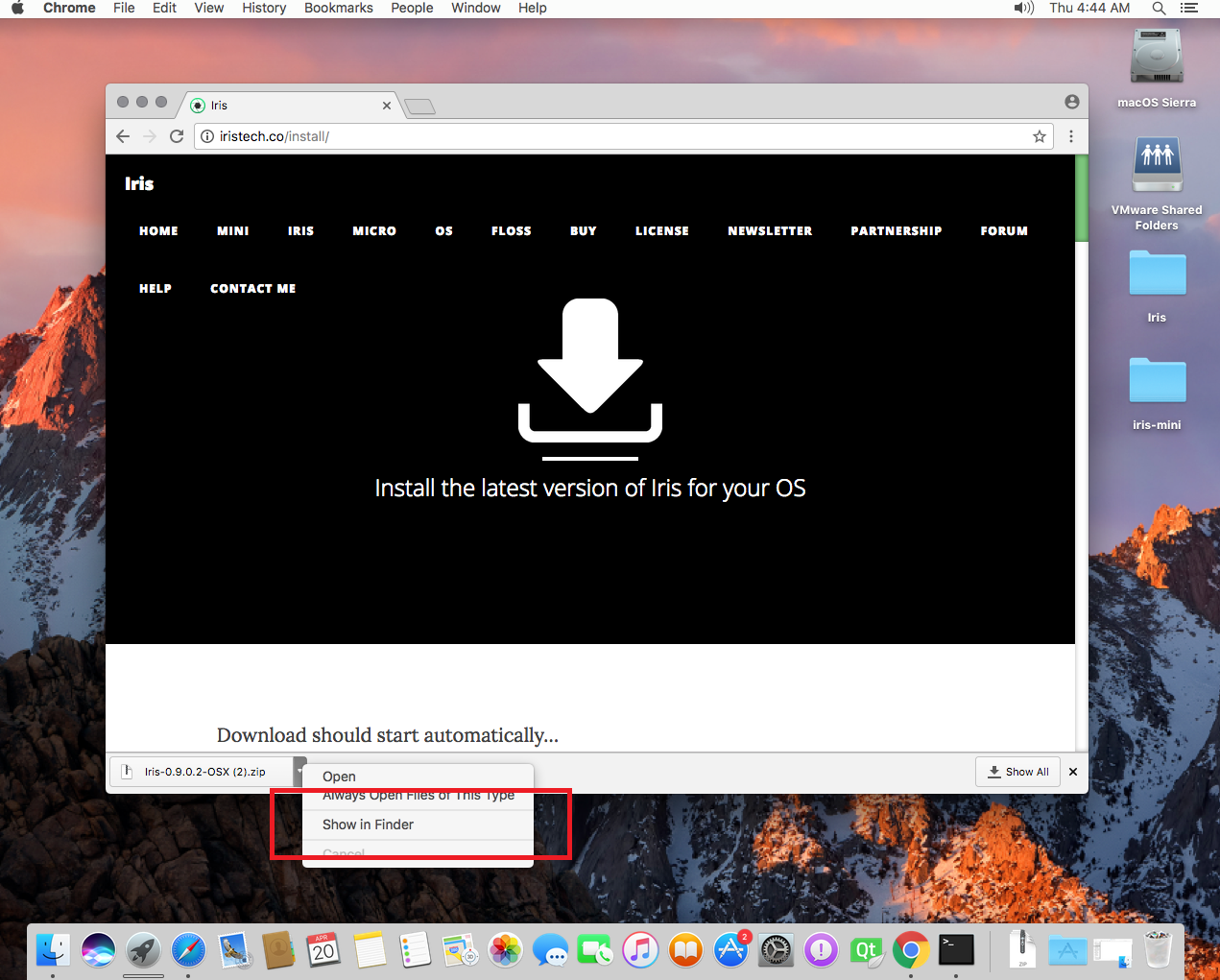Viewport: 1220px width, 980px height.
Task: Open the Bookmarks menu
Action: click(339, 8)
